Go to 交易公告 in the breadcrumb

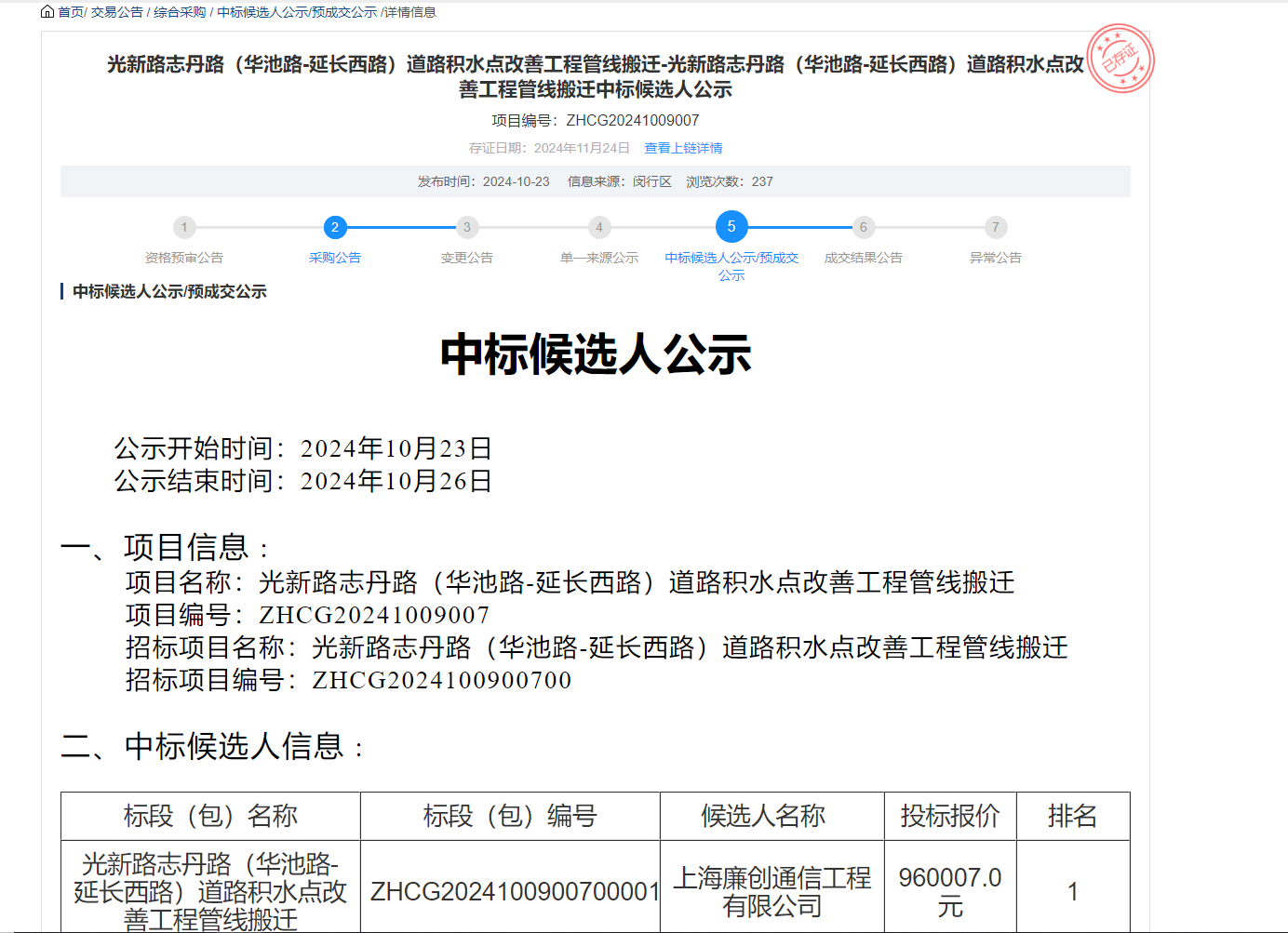tap(116, 12)
